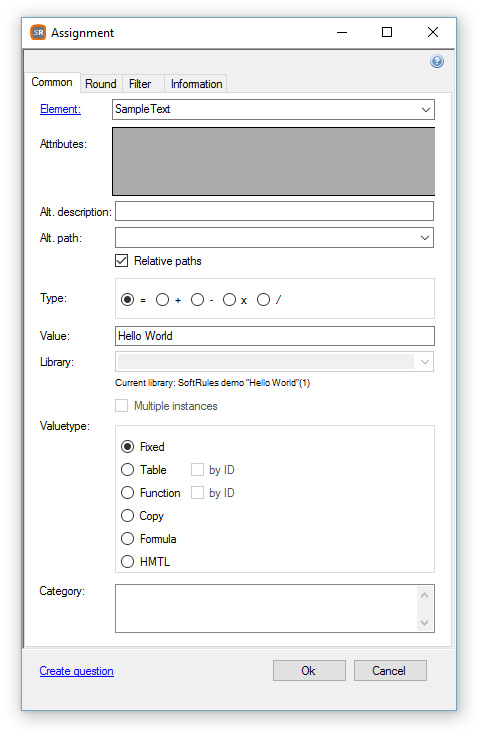The width and height of the screenshot is (481, 739).
Task: Open the Alt. path dropdown list
Action: (424, 238)
